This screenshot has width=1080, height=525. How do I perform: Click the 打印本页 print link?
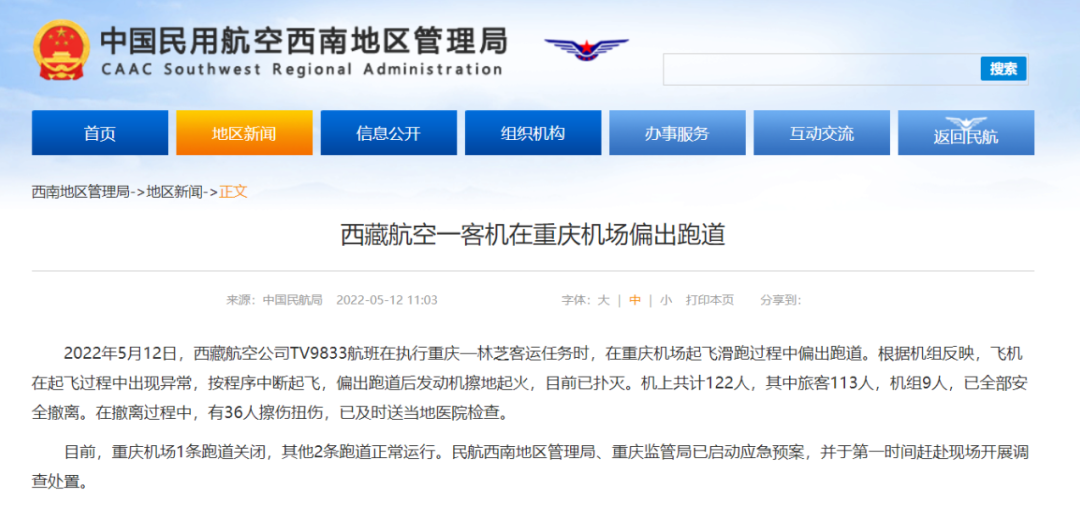(x=709, y=300)
